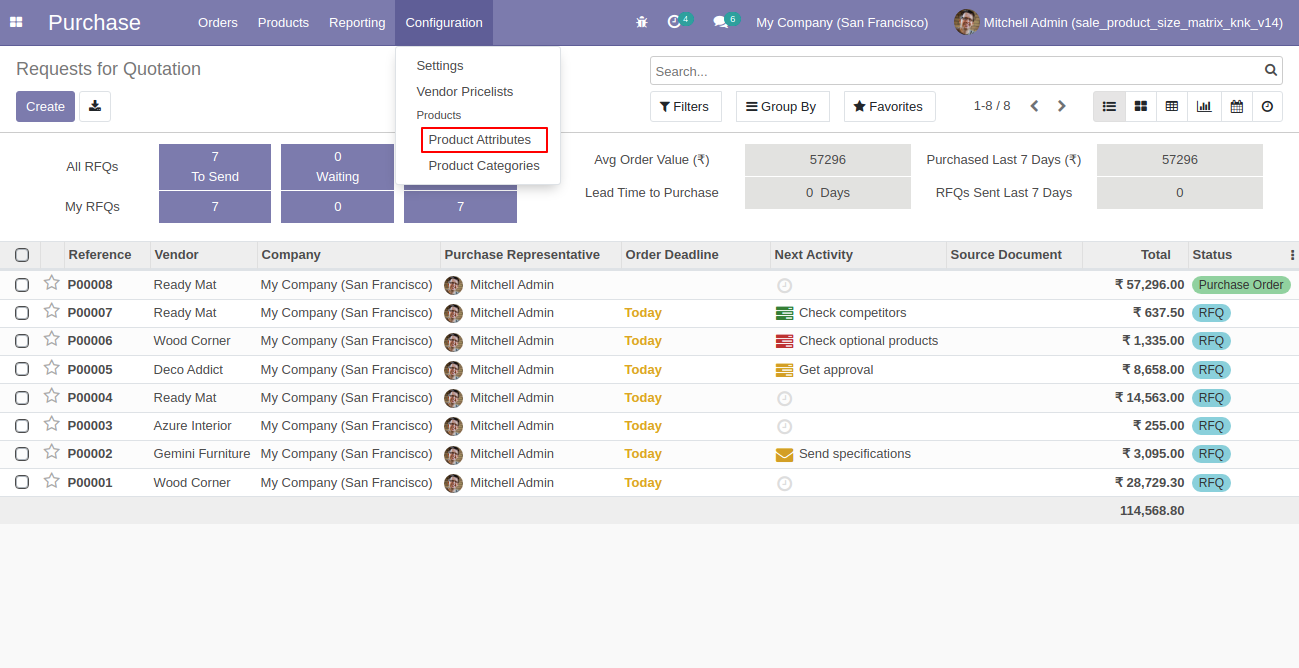Screen dimensions: 1299x668
Task: Select checkbox for P00001
Action: (22, 483)
